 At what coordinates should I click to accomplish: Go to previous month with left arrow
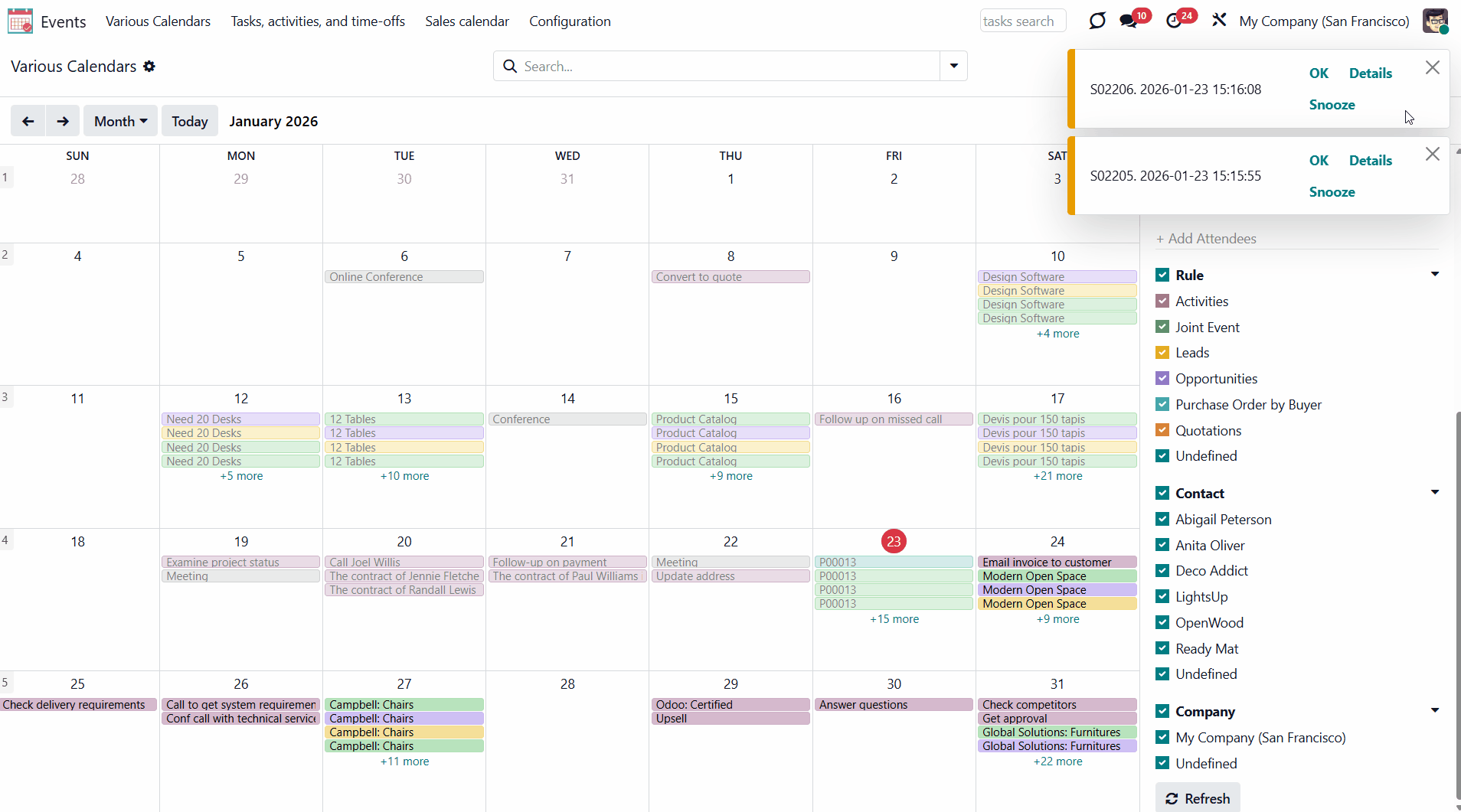point(28,121)
